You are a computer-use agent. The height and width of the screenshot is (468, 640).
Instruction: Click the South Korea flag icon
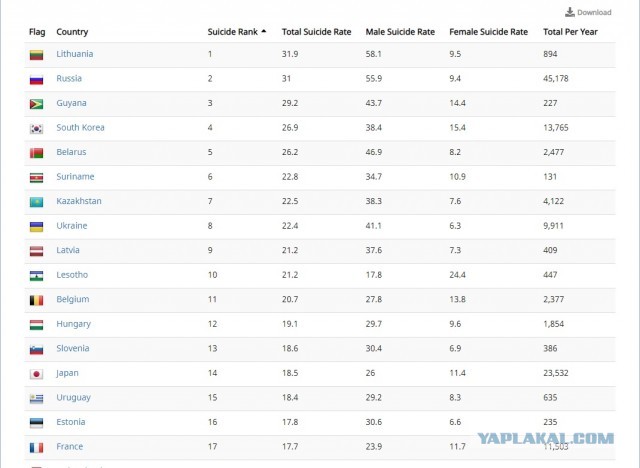(36, 129)
